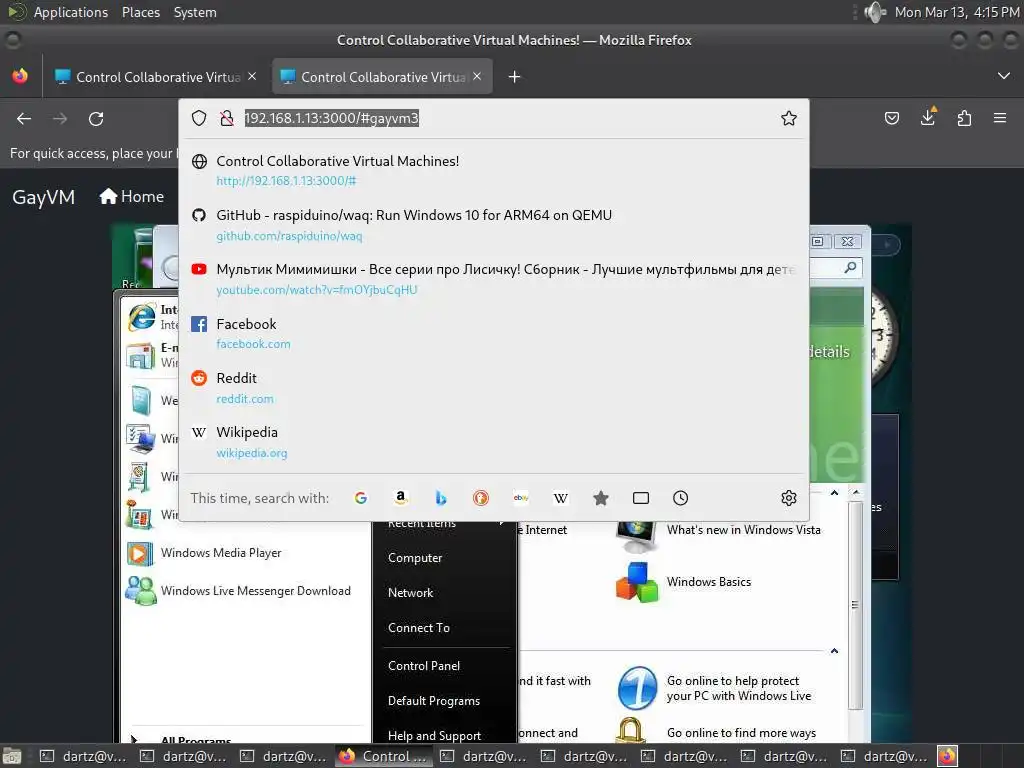1024x768 pixels.
Task: Open the tracking protection shield icon
Action: (199, 118)
